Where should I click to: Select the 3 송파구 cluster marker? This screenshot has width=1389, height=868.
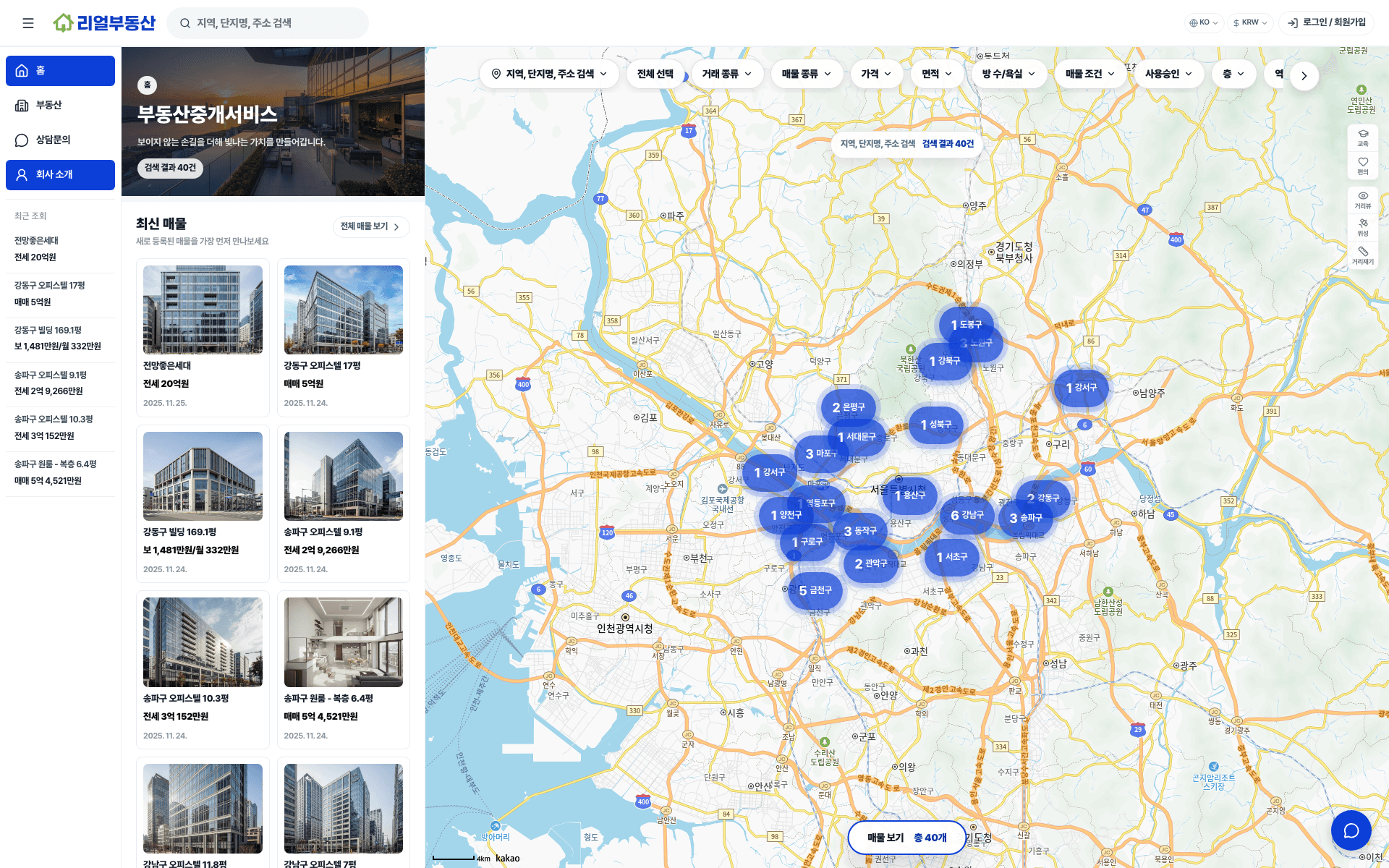pos(1026,518)
